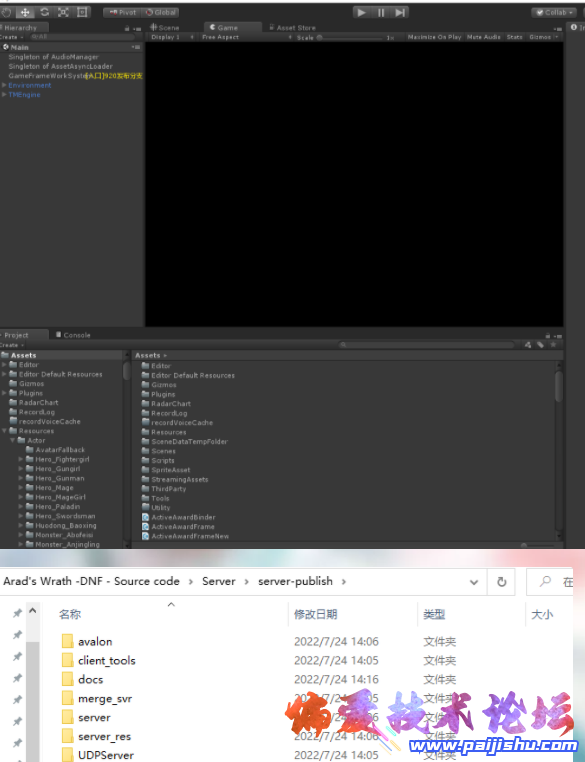Image resolution: width=585 pixels, height=762 pixels.
Task: Collapse the Actor folder in tree
Action: pos(13,440)
